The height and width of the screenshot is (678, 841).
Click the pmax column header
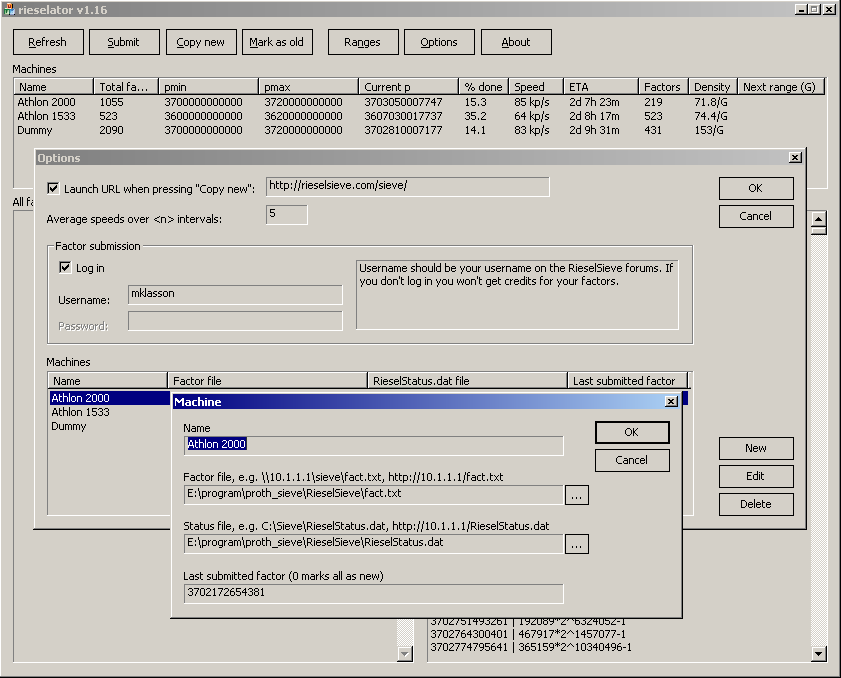coord(308,87)
